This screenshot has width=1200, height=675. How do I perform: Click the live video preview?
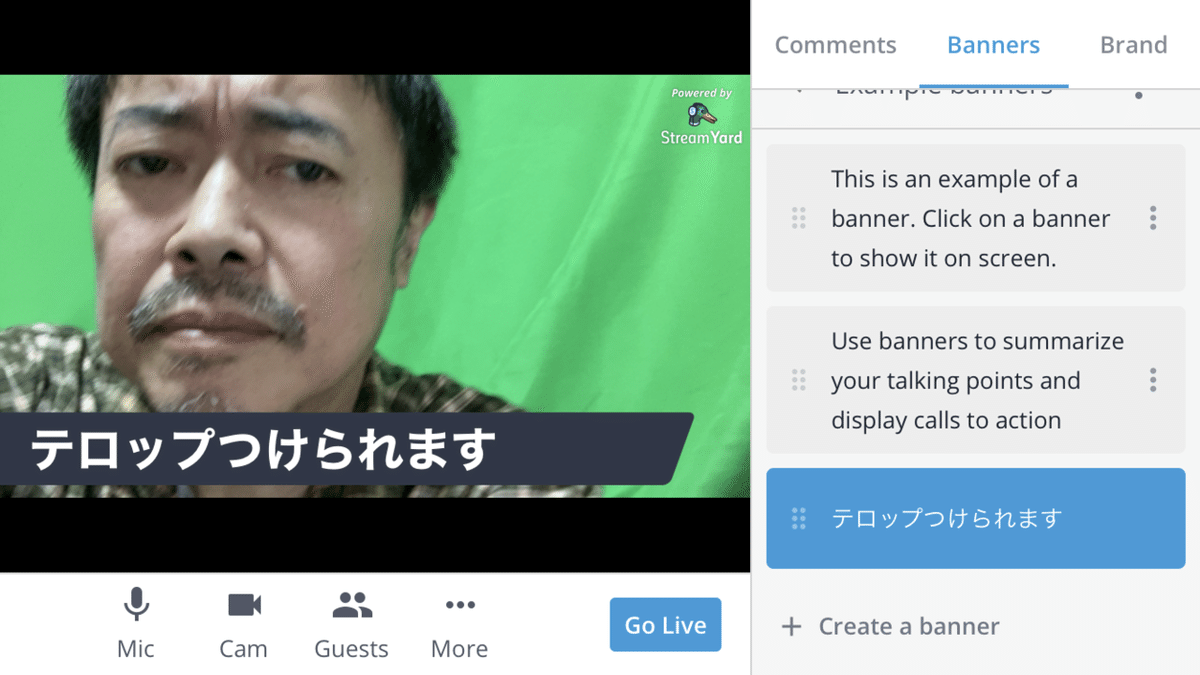click(375, 286)
